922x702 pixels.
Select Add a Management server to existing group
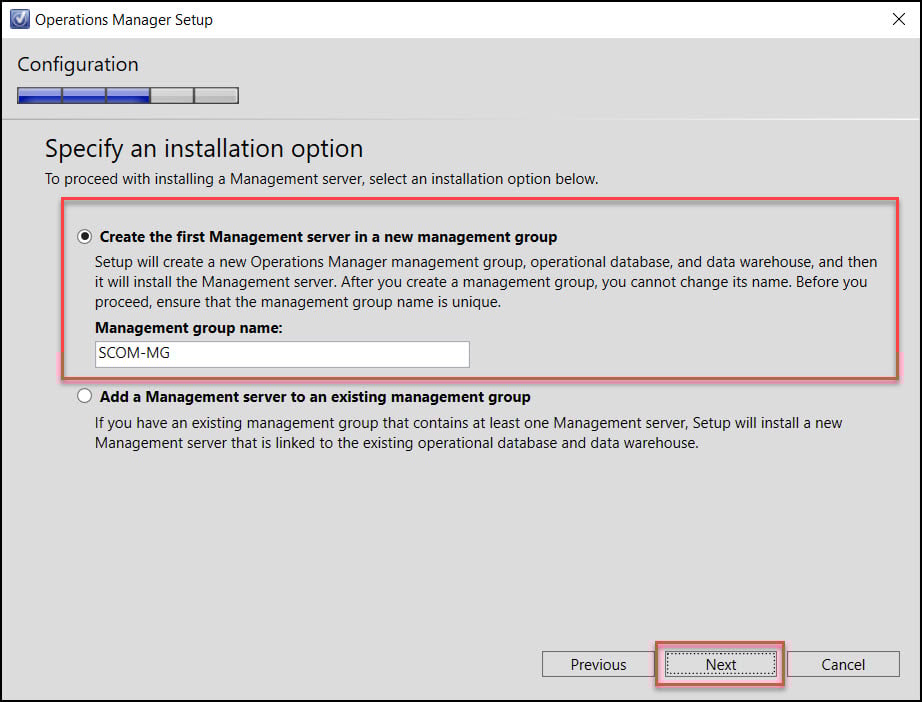(85, 396)
